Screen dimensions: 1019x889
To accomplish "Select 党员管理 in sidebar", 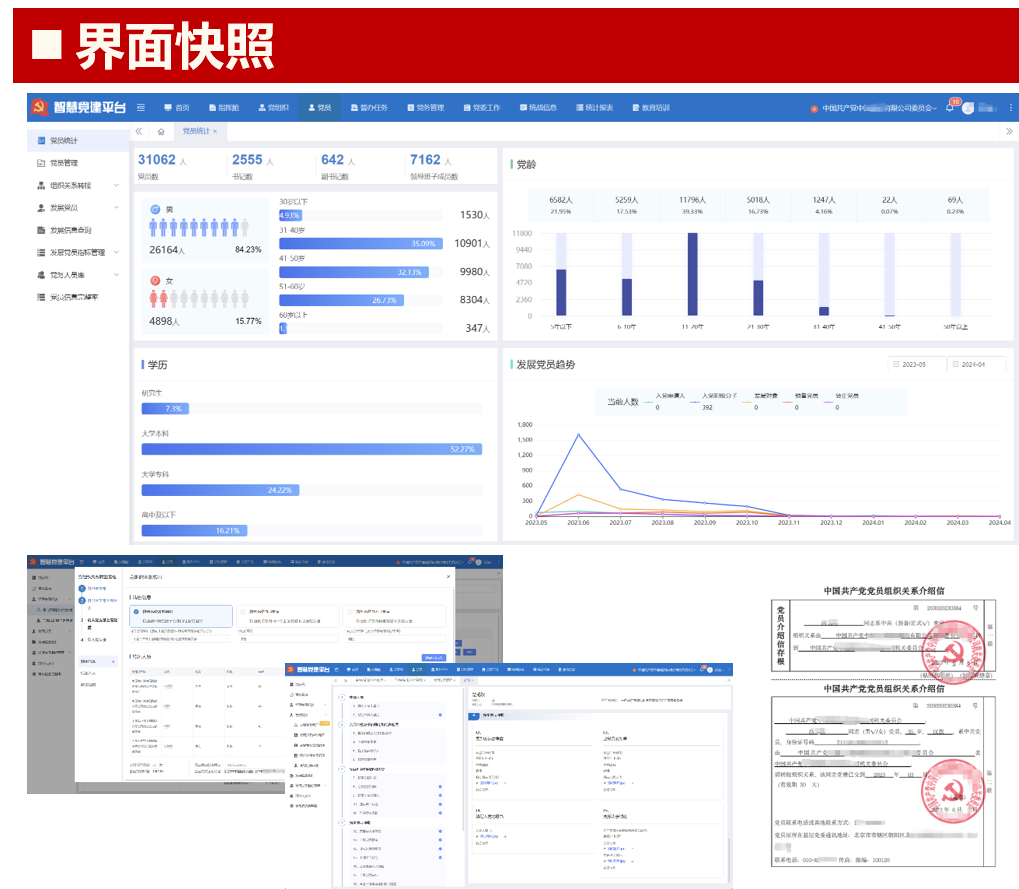I will tap(64, 163).
